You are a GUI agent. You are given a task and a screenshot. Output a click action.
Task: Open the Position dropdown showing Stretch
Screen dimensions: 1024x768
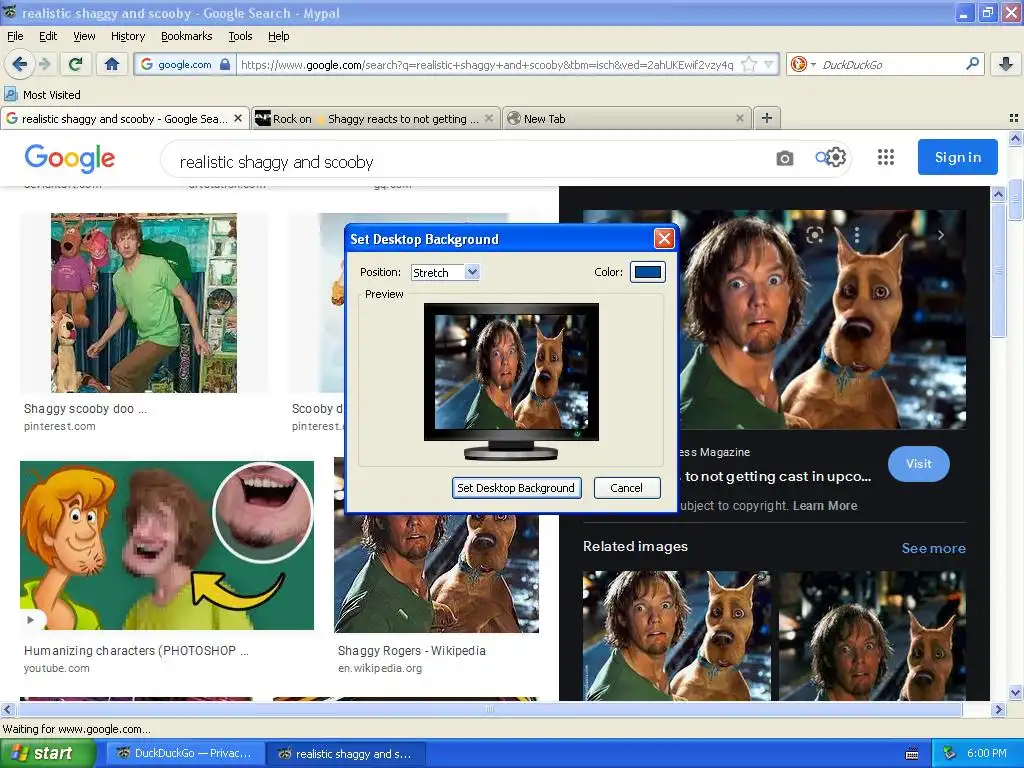click(x=445, y=272)
